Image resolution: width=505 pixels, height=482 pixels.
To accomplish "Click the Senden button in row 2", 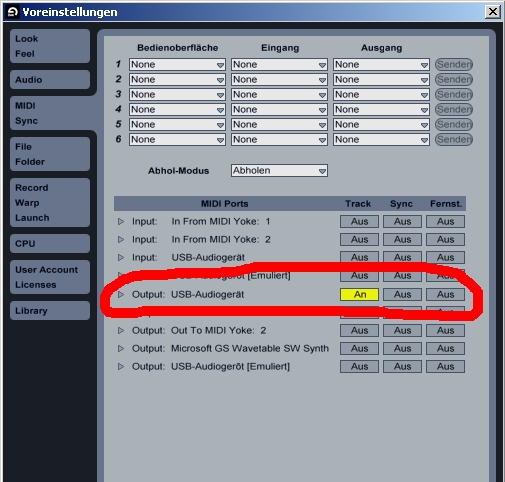I will [454, 80].
